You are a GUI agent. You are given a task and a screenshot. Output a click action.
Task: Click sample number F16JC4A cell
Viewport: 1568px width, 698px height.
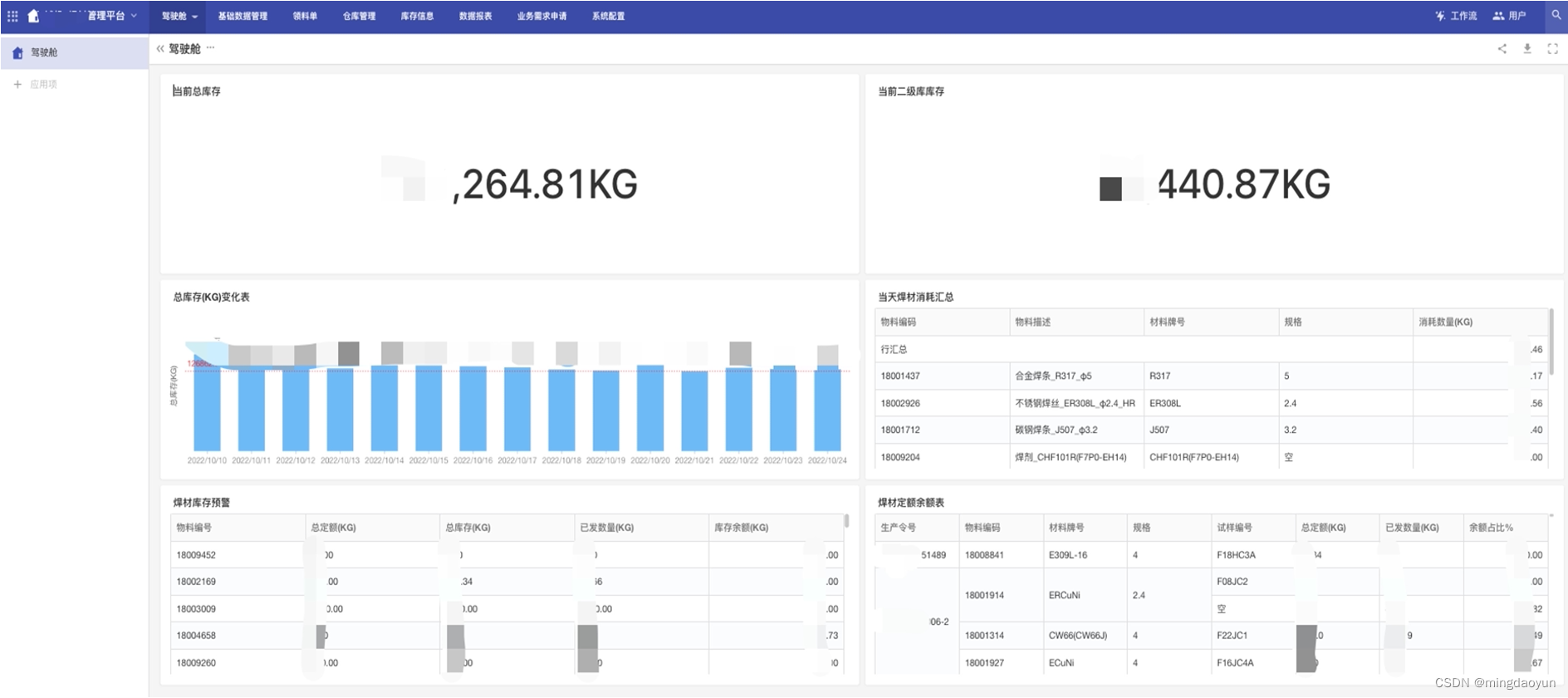[1253, 663]
